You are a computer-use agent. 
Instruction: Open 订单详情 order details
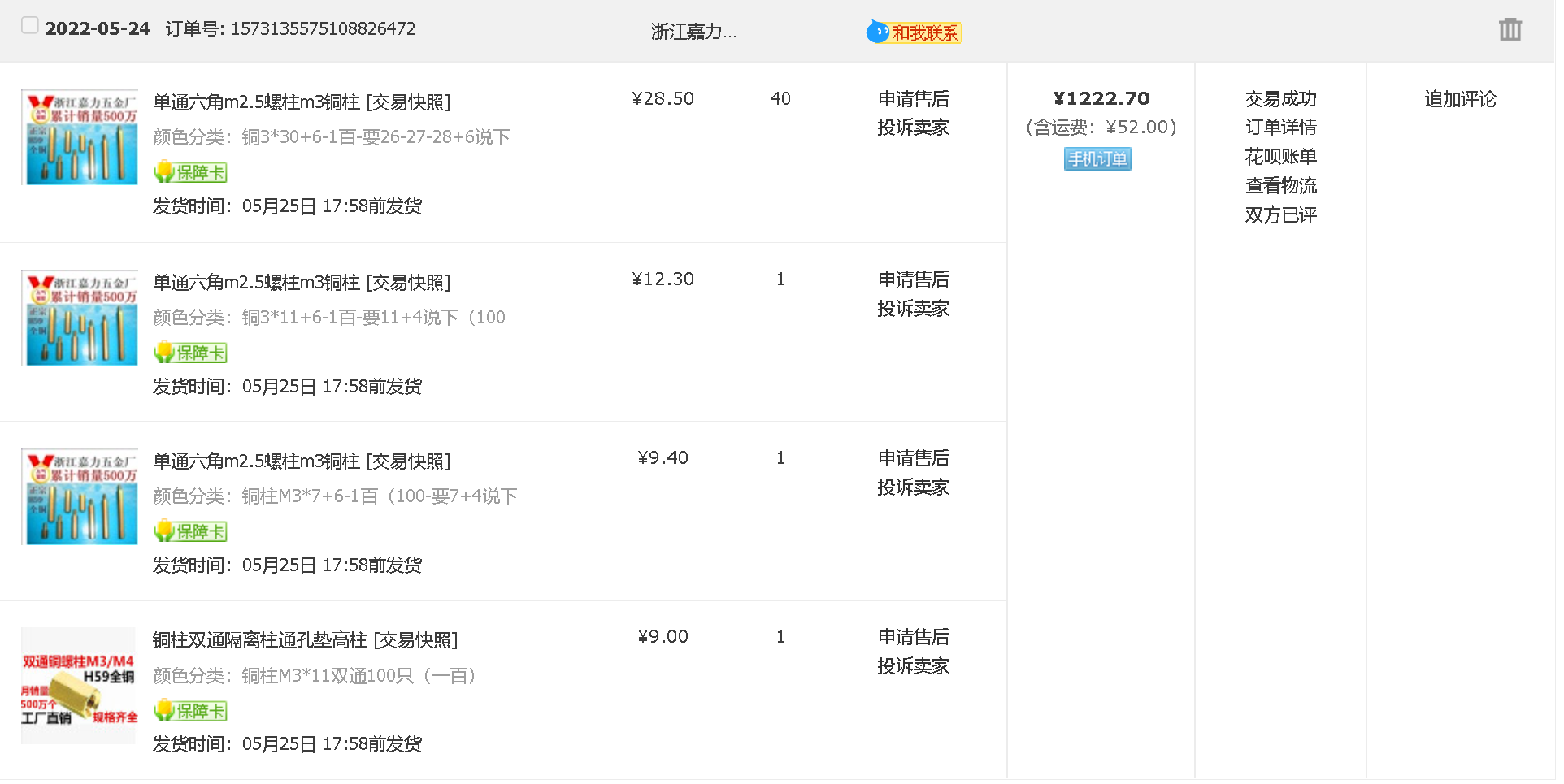click(x=1280, y=128)
